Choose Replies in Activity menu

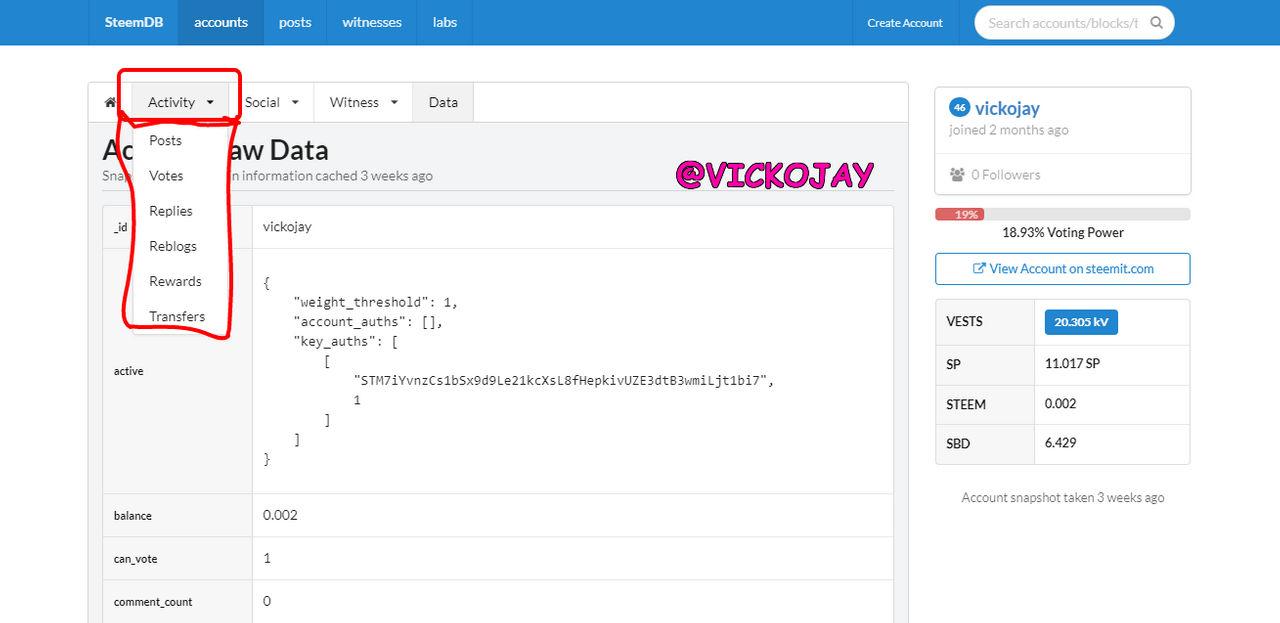(x=171, y=211)
